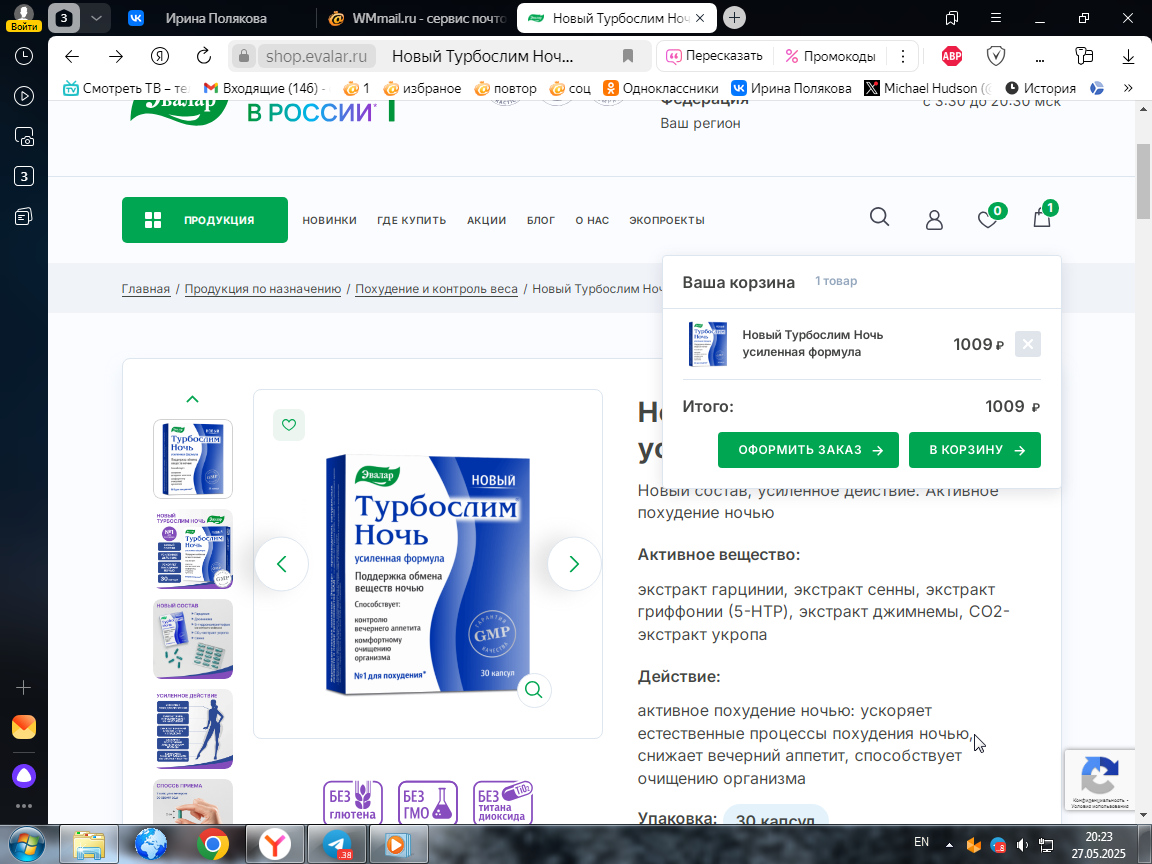The image size is (1152, 864).
Task: Zoom the product image with the magnifier icon
Action: pos(534,690)
